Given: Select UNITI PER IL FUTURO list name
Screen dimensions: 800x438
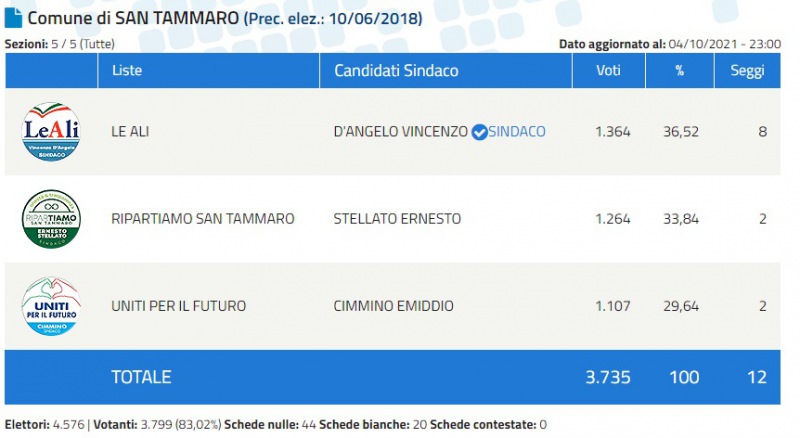Looking at the screenshot, I should click(x=179, y=306).
